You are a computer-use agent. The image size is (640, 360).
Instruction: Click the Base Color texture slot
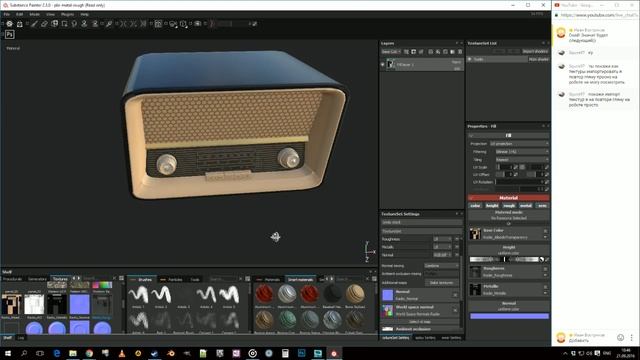pyautogui.click(x=508, y=233)
